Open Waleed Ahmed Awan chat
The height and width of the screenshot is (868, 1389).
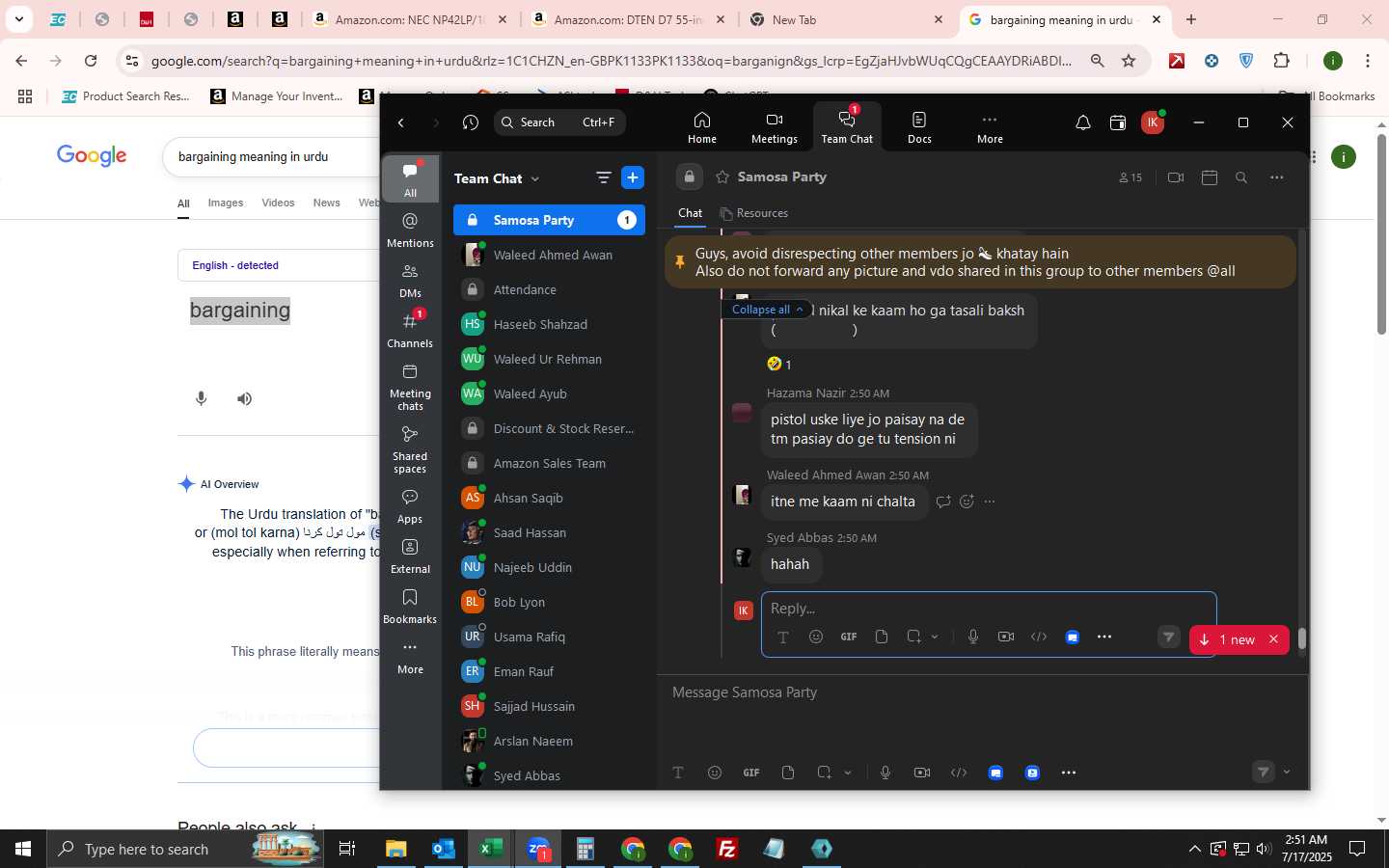pyautogui.click(x=549, y=255)
